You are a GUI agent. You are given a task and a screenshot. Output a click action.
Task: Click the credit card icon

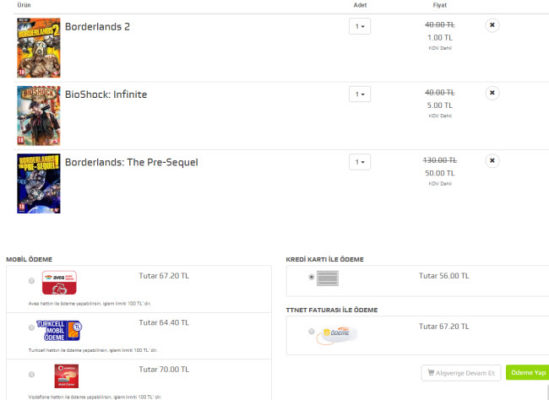pos(327,278)
